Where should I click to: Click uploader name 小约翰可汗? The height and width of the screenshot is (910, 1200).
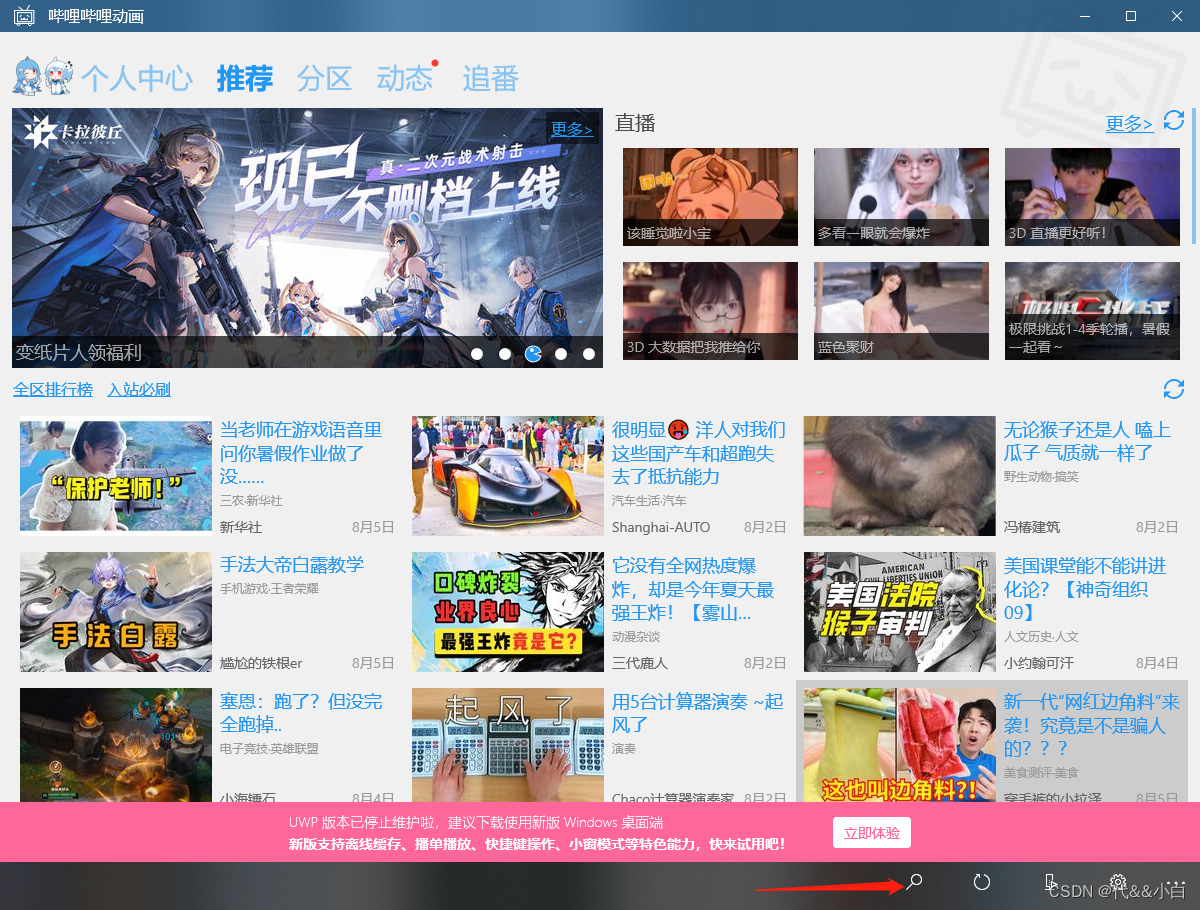pos(1039,663)
